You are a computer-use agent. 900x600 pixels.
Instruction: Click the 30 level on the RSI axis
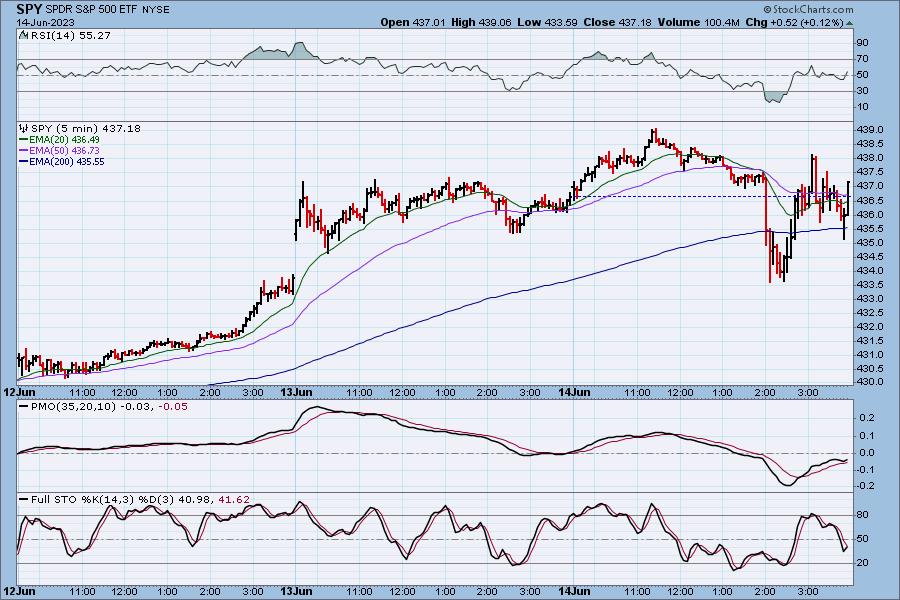pyautogui.click(x=862, y=91)
